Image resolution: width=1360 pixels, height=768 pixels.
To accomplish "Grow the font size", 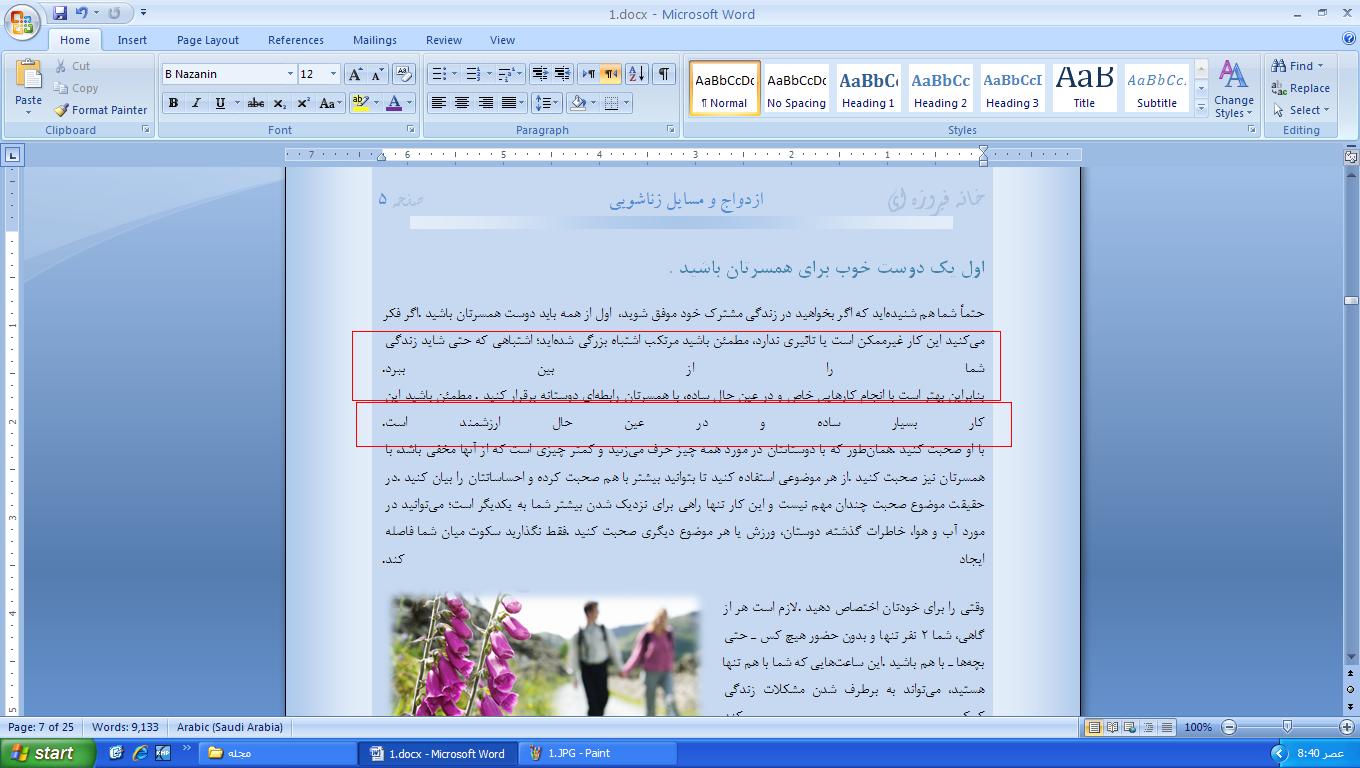I will click(355, 74).
